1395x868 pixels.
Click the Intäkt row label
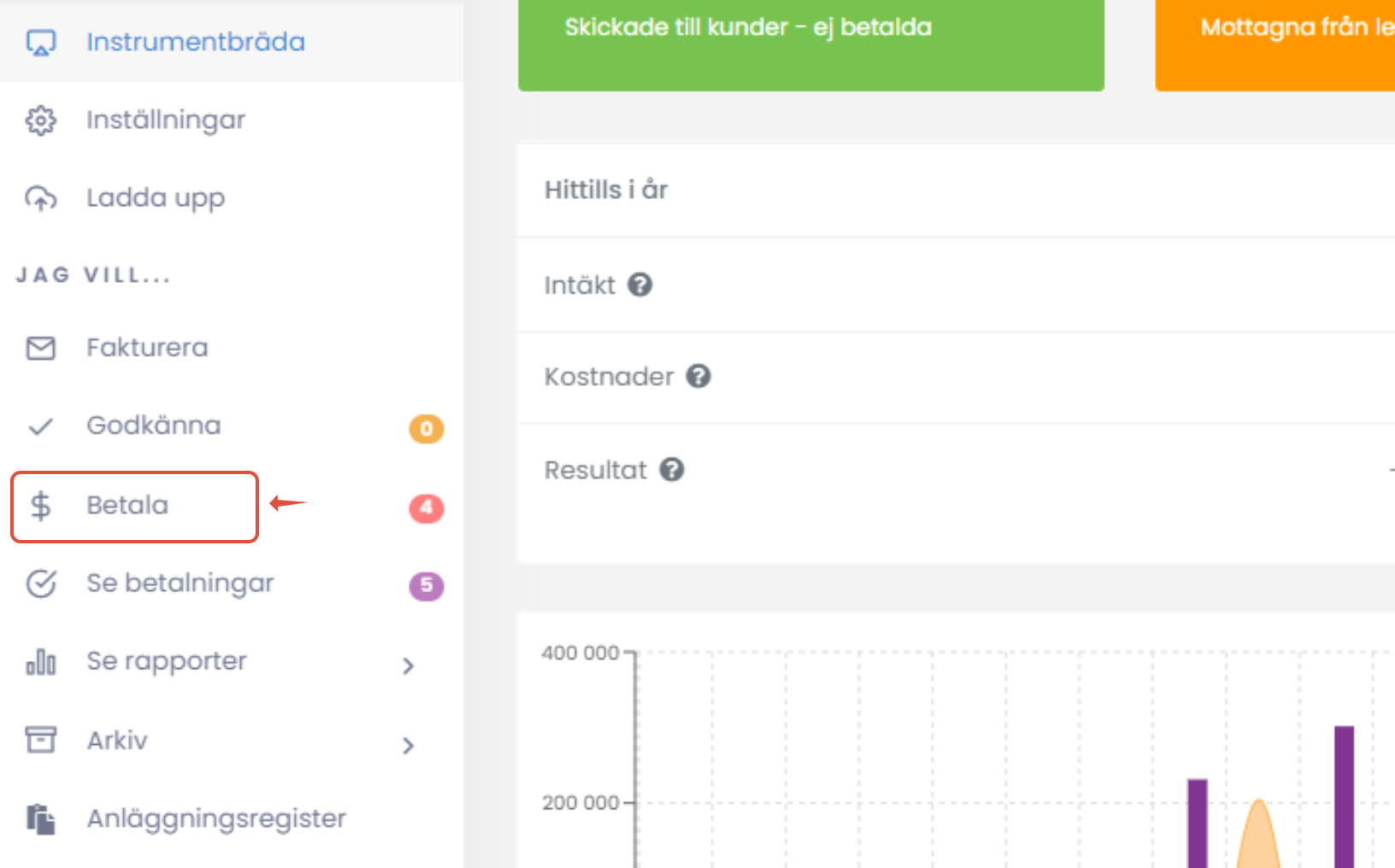coord(580,284)
